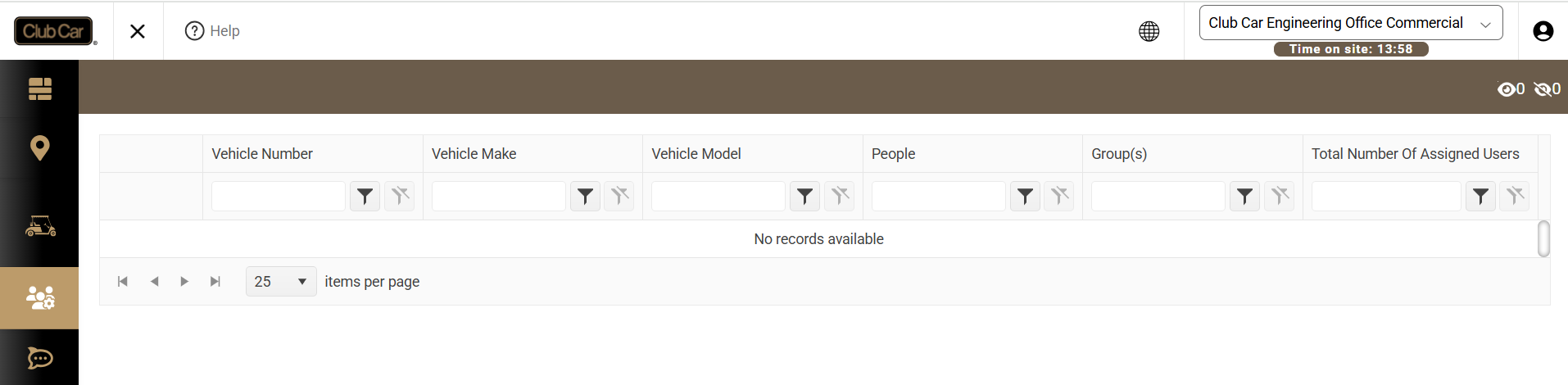Image resolution: width=1568 pixels, height=385 pixels.
Task: Clear the Vehicle Make filter
Action: coord(619,197)
